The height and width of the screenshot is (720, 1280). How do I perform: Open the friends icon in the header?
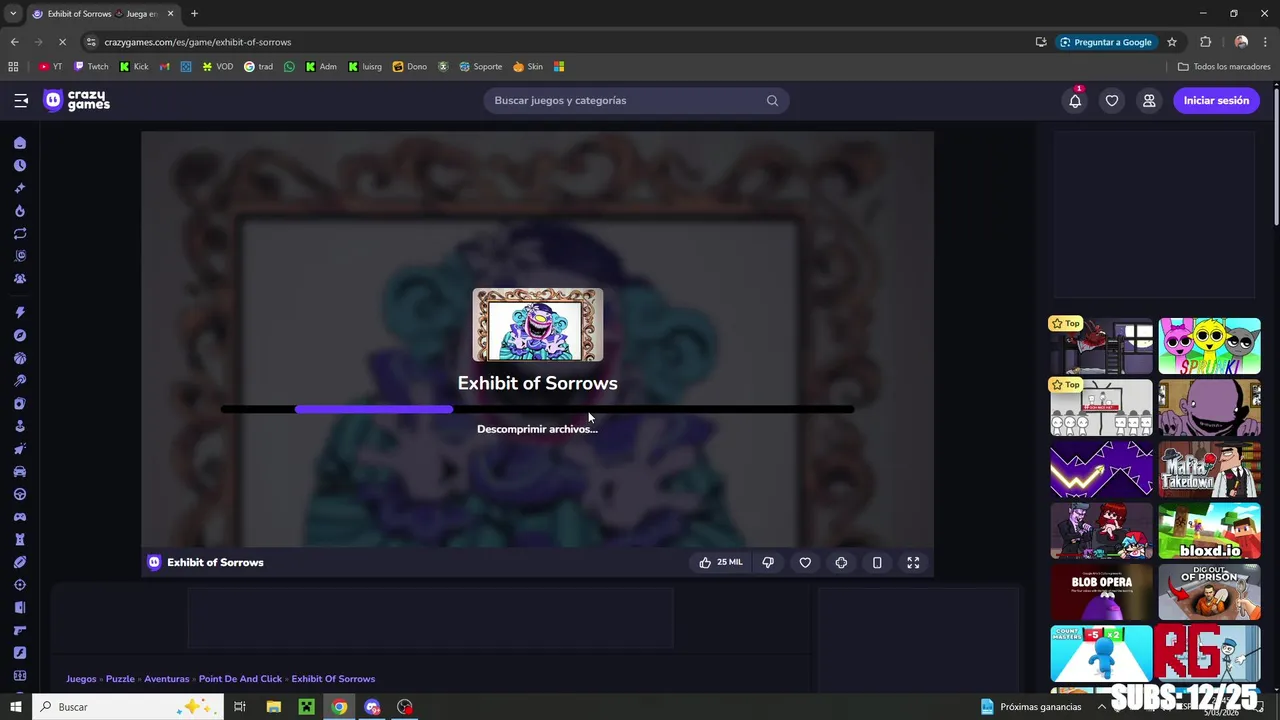tap(1149, 100)
